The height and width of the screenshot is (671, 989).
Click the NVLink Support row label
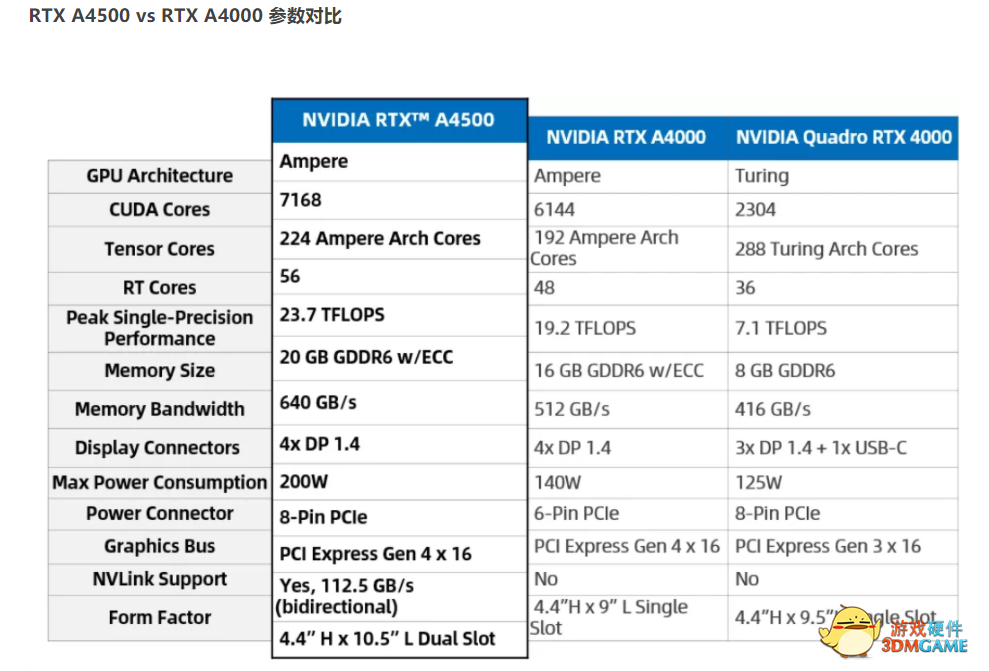[x=160, y=580]
